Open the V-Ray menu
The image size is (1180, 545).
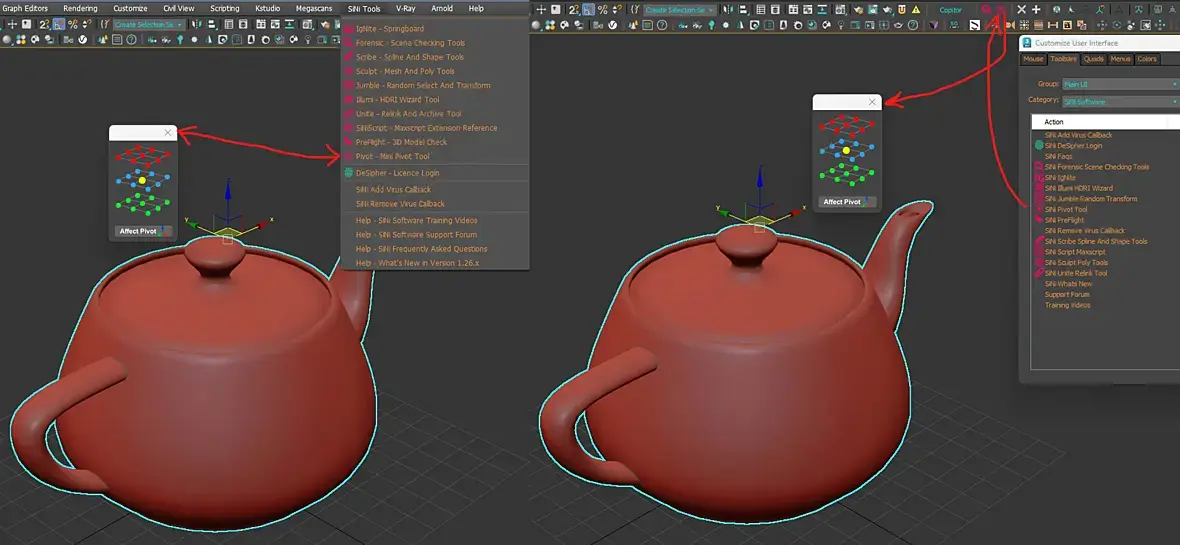click(406, 8)
